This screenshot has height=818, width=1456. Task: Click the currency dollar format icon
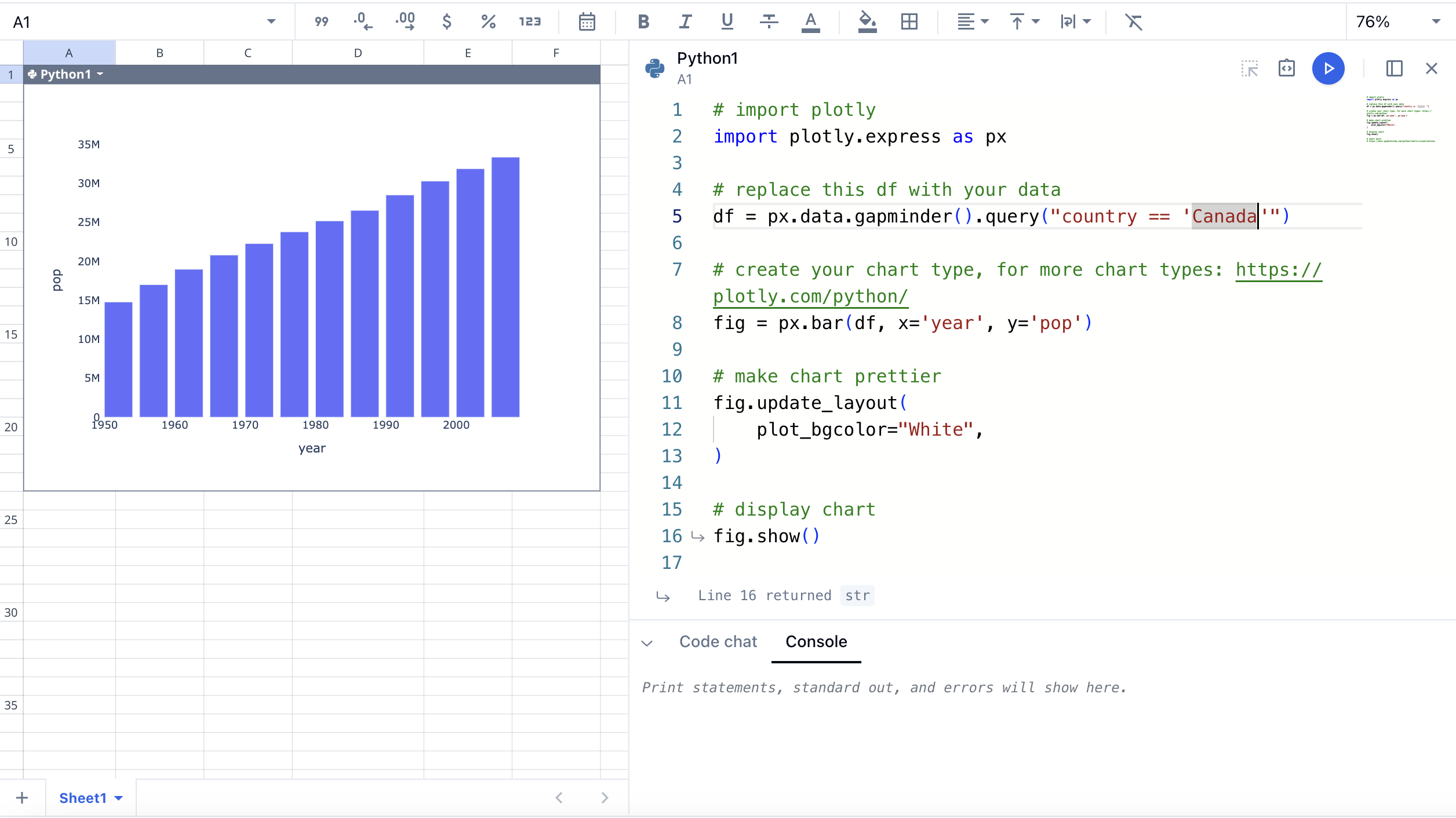pyautogui.click(x=446, y=22)
